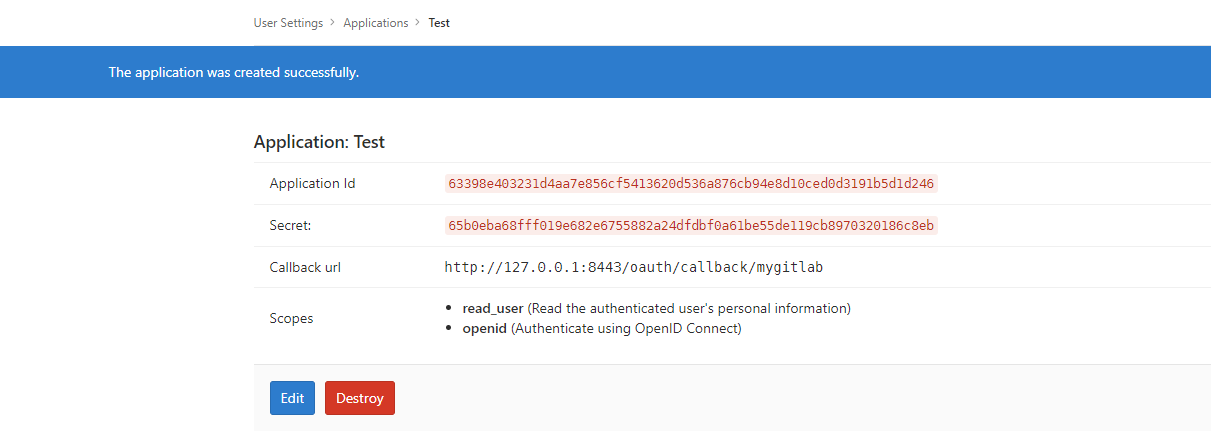Screen dimensions: 1211x435
Task: Click the Scopes row label
Action: tap(291, 318)
